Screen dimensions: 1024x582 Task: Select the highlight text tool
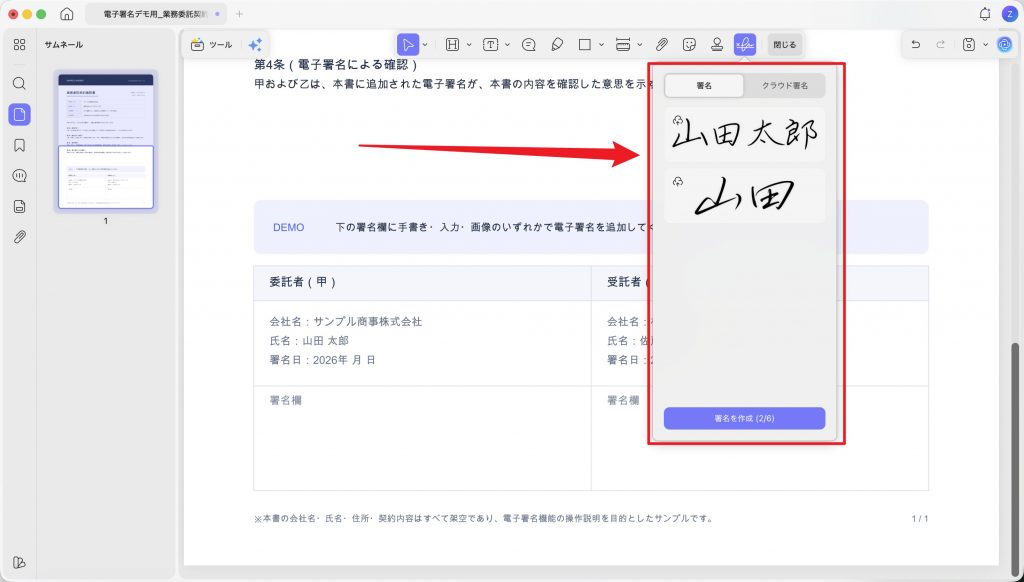pyautogui.click(x=452, y=44)
